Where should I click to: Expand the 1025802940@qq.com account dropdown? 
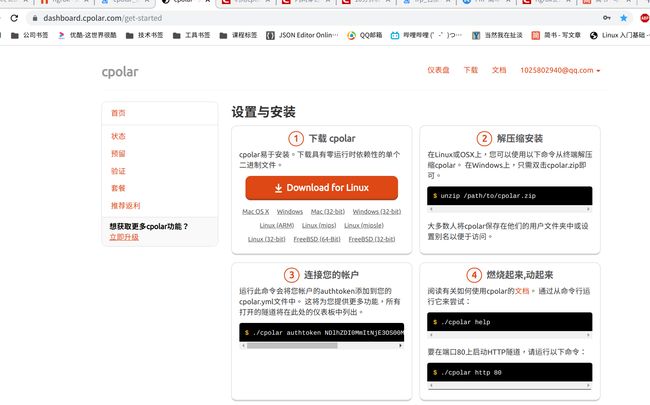(x=560, y=70)
